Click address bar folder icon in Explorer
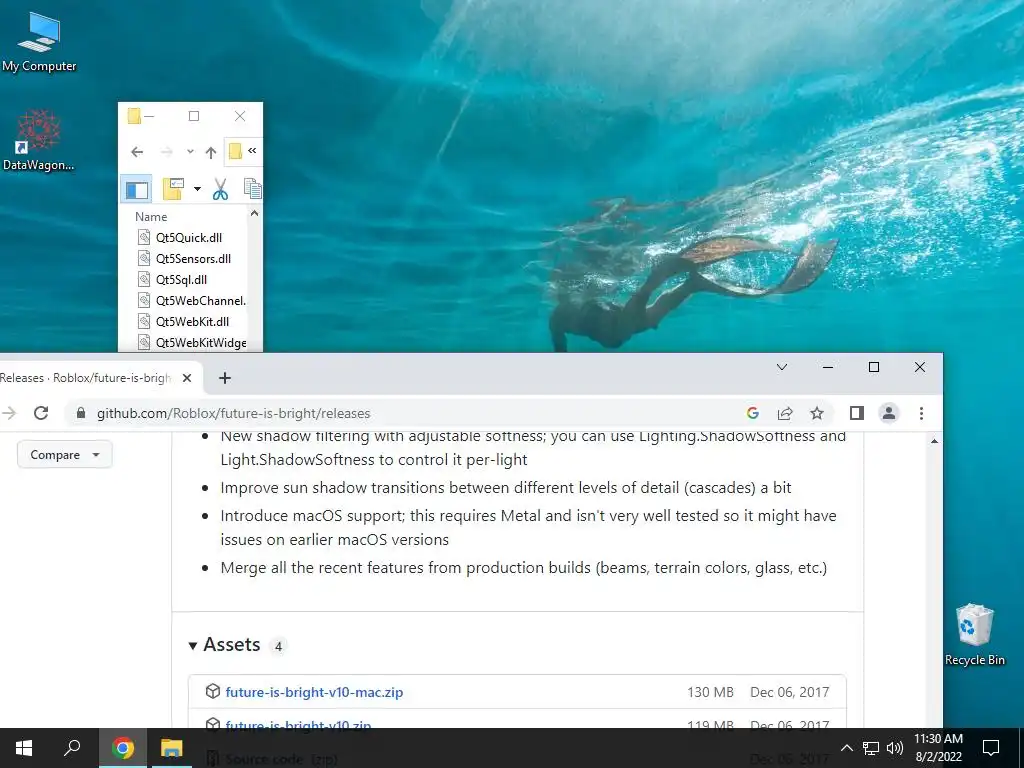1024x768 pixels. pyautogui.click(x=235, y=151)
